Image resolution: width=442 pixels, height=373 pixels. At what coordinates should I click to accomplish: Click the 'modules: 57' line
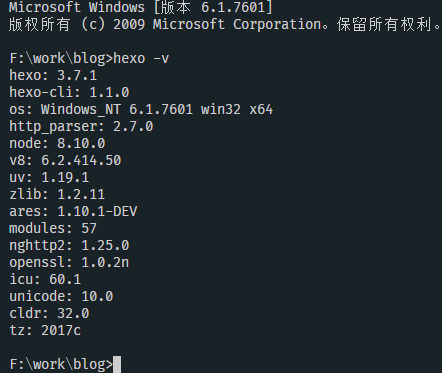click(53, 228)
